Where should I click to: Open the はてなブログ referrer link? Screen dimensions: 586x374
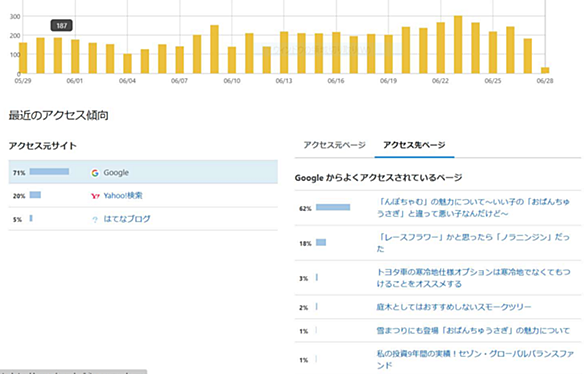(127, 219)
